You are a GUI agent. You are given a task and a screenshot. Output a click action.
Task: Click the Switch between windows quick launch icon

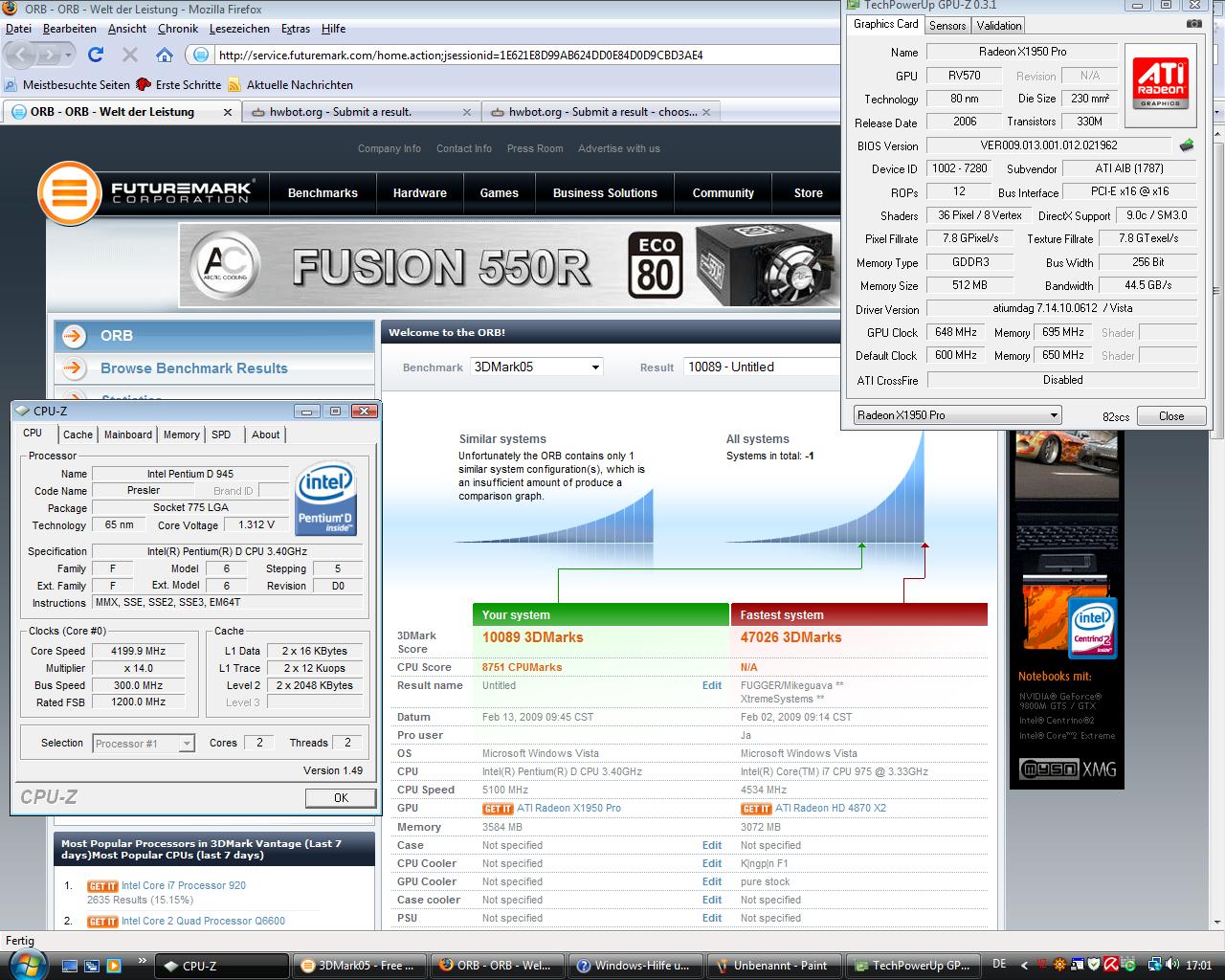tap(92, 966)
